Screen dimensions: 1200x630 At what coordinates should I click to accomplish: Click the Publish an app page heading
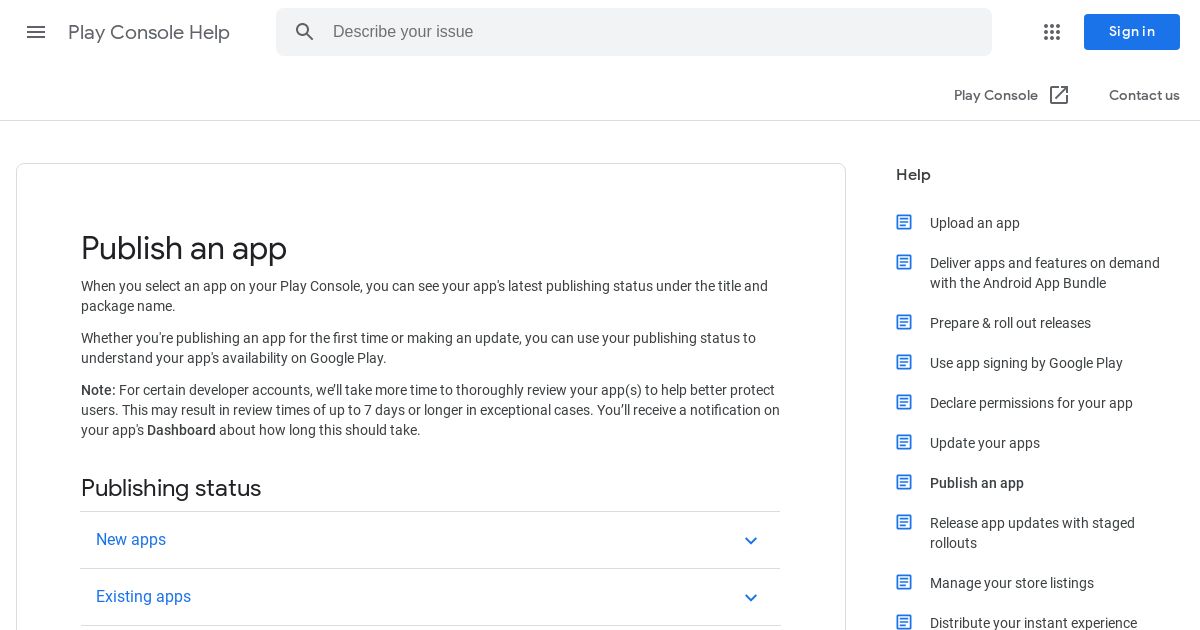184,248
